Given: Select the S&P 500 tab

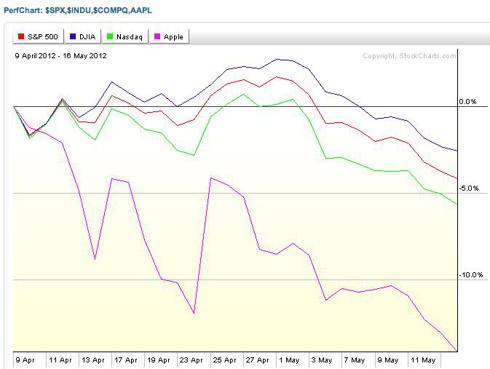Looking at the screenshot, I should (x=38, y=37).
